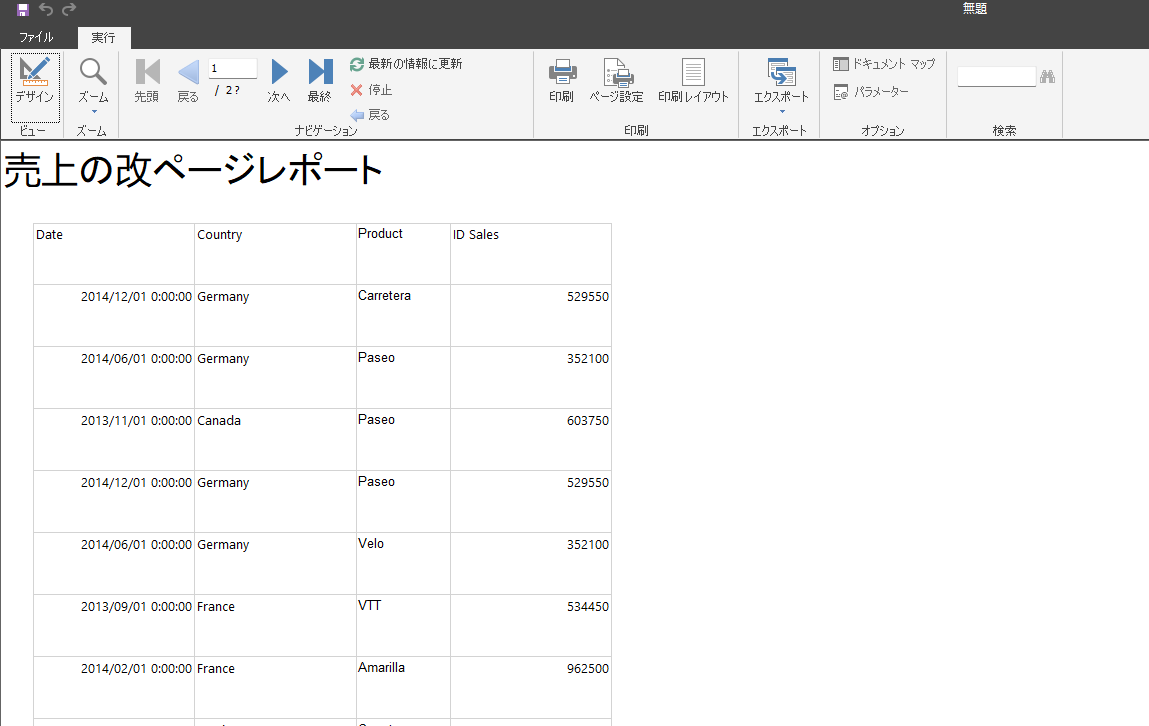Print the report with 印刷
This screenshot has width=1149, height=726.
(x=562, y=81)
